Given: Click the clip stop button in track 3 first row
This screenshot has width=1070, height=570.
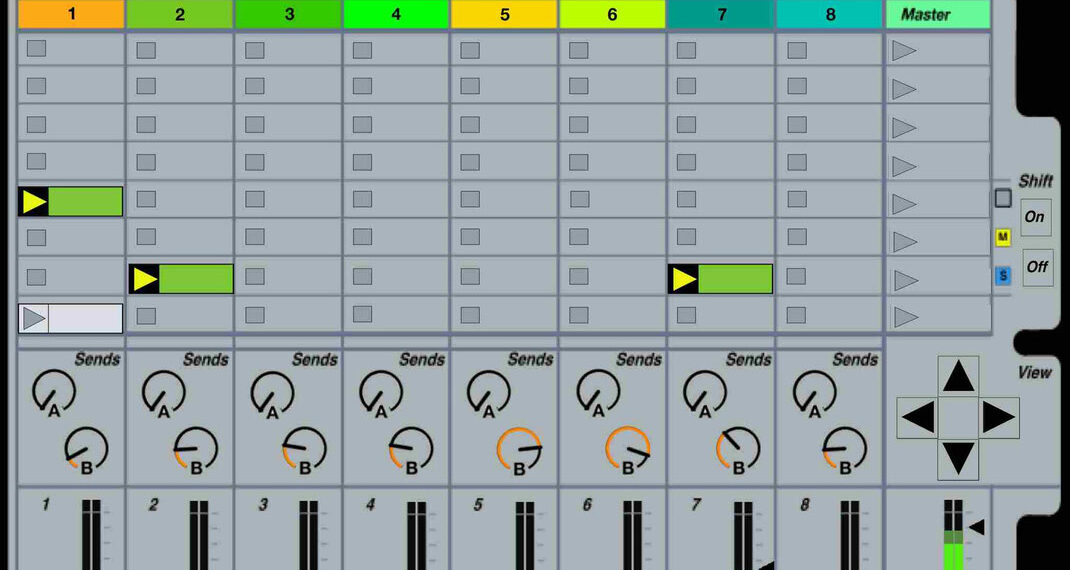Looking at the screenshot, I should pyautogui.click(x=255, y=50).
